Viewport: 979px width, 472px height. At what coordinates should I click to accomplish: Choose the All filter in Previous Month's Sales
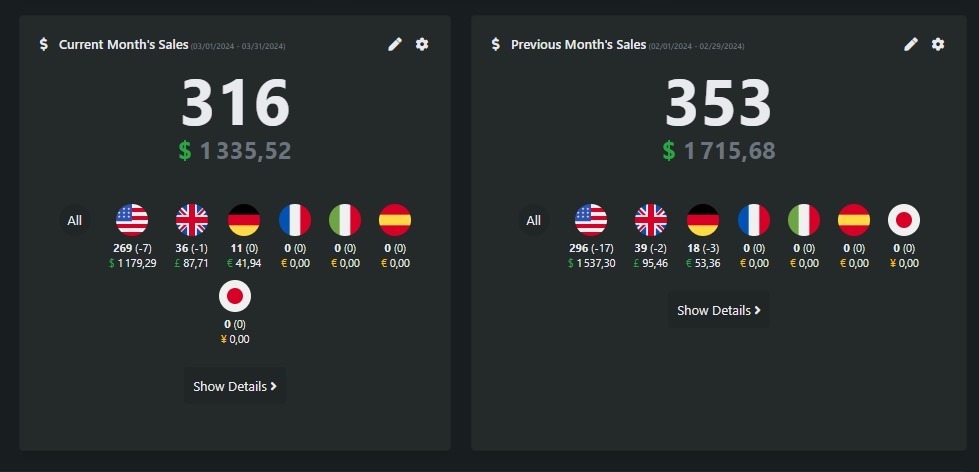click(533, 220)
